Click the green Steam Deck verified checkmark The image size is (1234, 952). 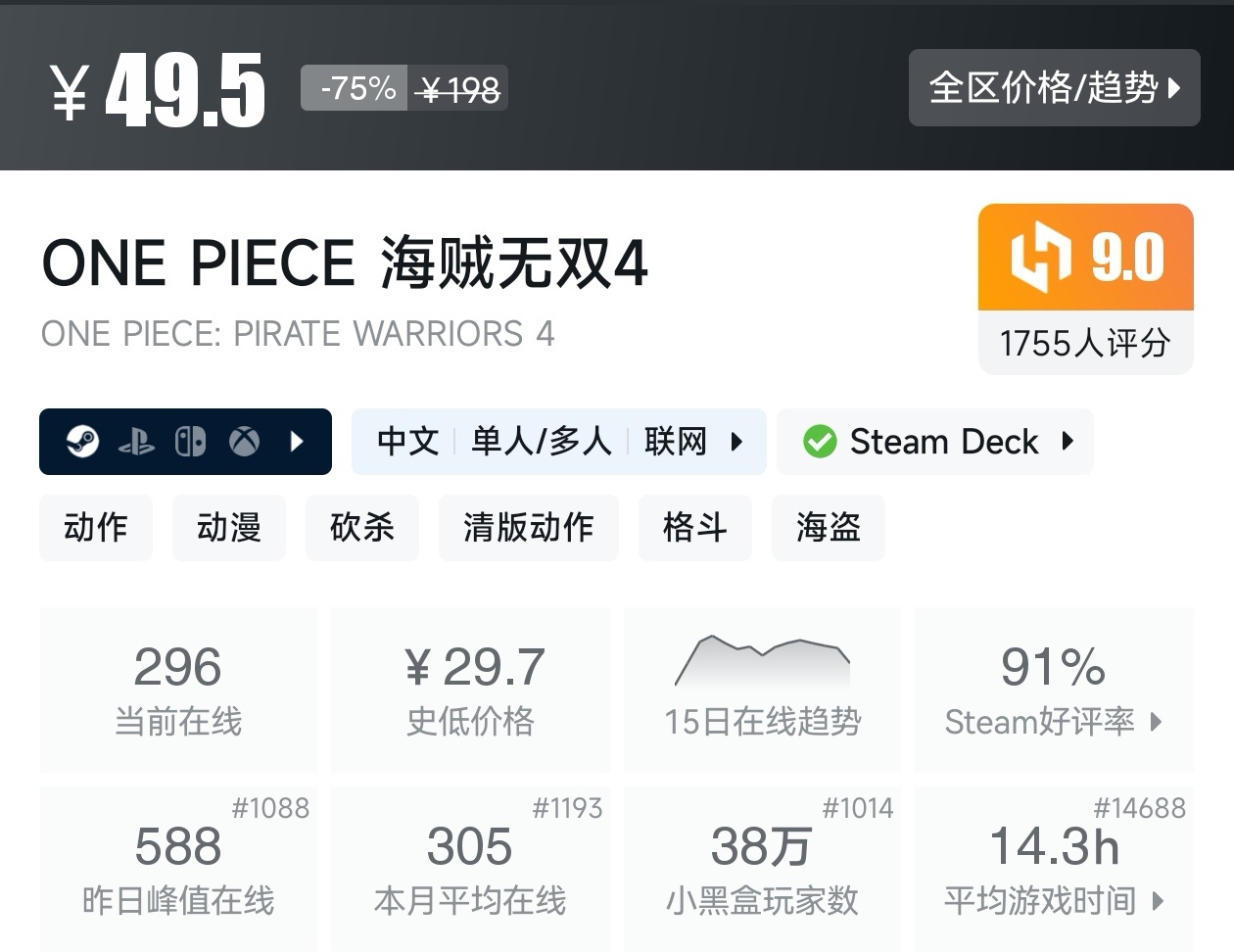820,442
